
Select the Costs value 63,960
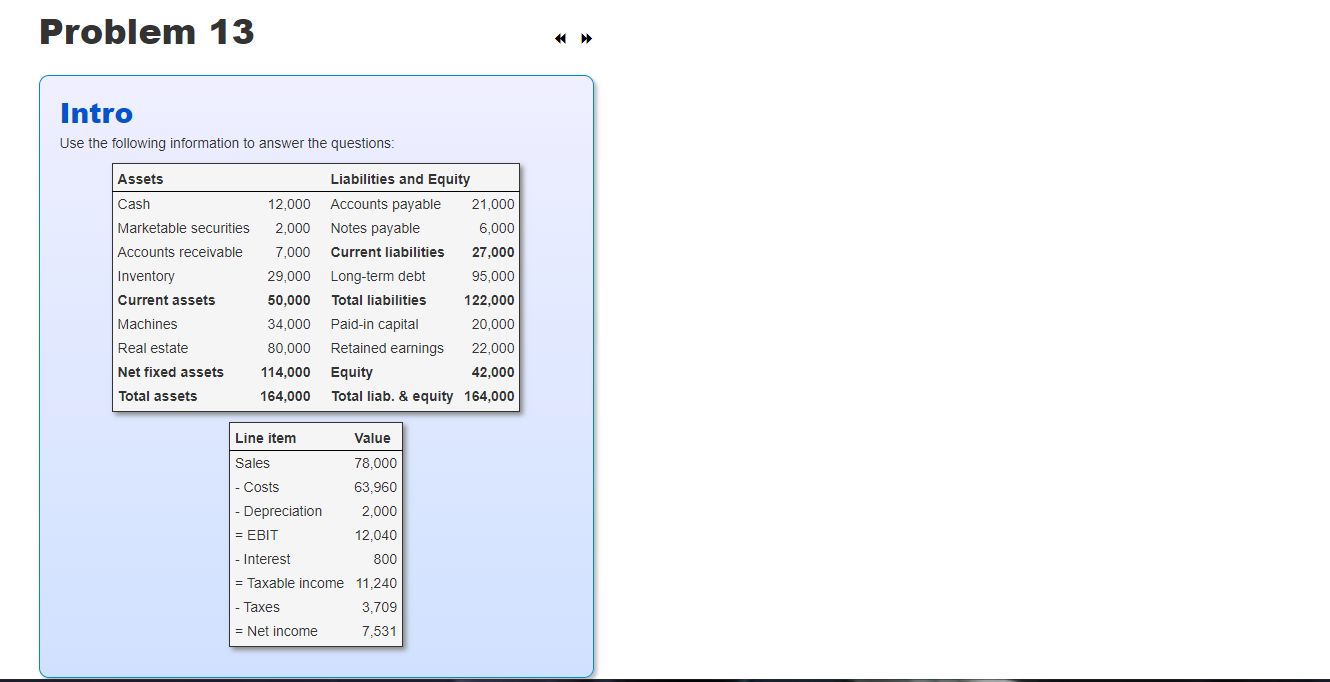coord(375,487)
